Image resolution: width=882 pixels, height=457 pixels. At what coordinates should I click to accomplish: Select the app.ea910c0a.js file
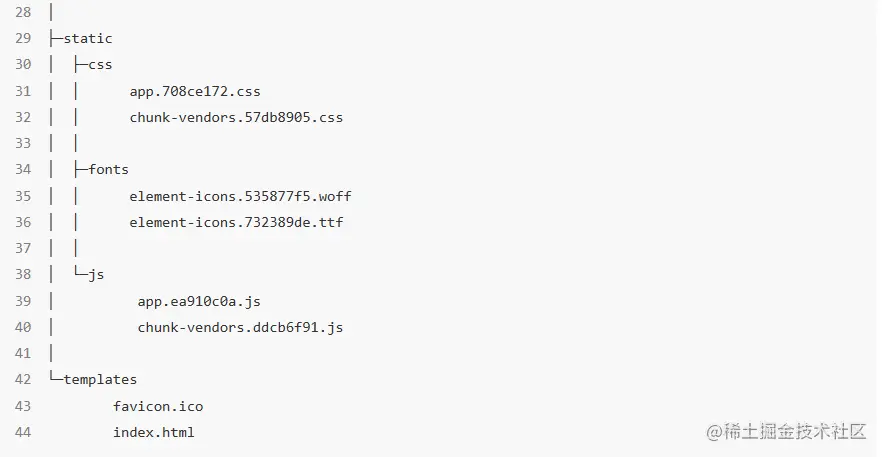click(199, 301)
